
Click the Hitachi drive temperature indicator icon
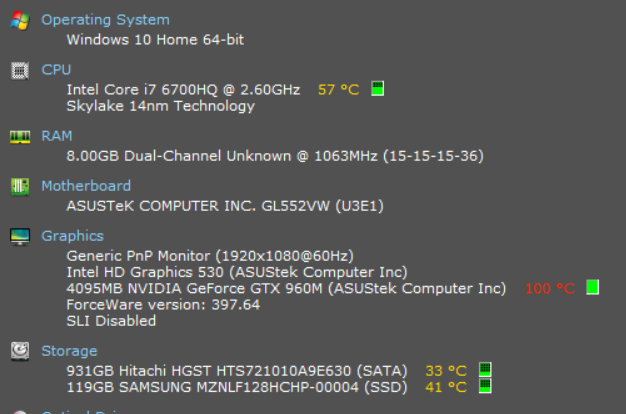485,370
